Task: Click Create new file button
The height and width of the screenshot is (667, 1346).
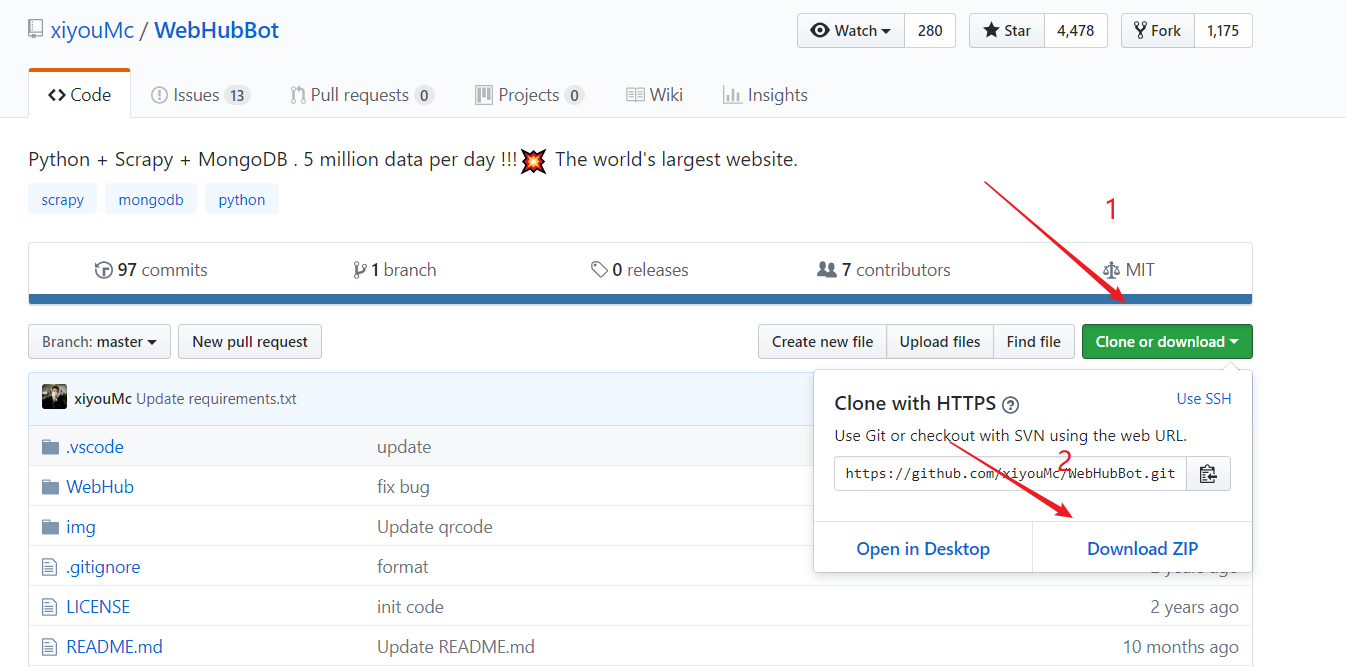Action: [x=822, y=342]
